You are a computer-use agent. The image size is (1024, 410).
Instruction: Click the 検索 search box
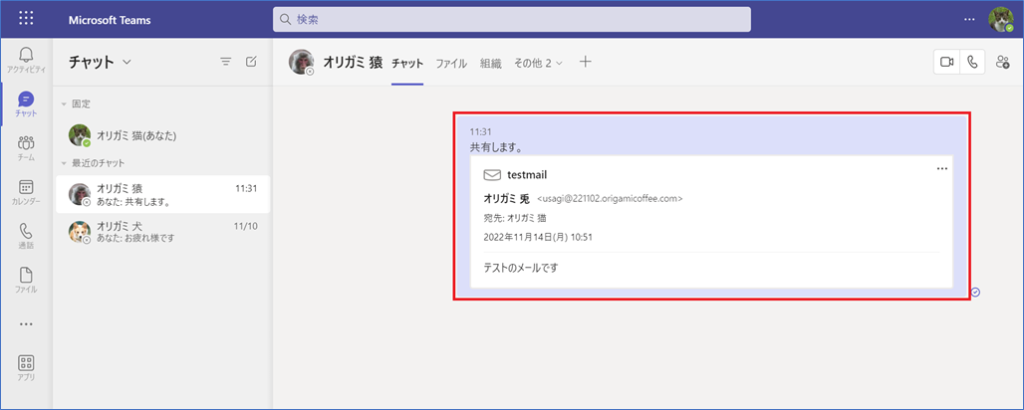point(511,20)
